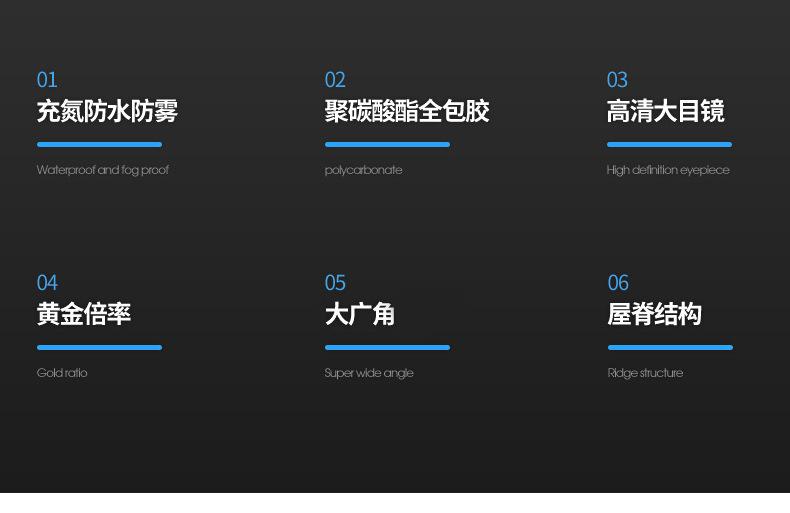Select the heading 高清大目镜

pos(666,111)
